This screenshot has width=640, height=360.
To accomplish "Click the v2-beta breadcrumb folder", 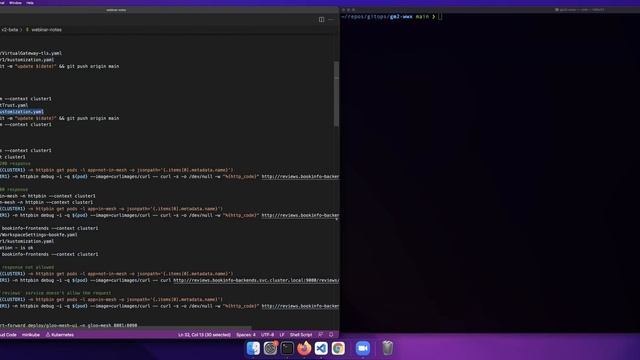I will click(9, 30).
